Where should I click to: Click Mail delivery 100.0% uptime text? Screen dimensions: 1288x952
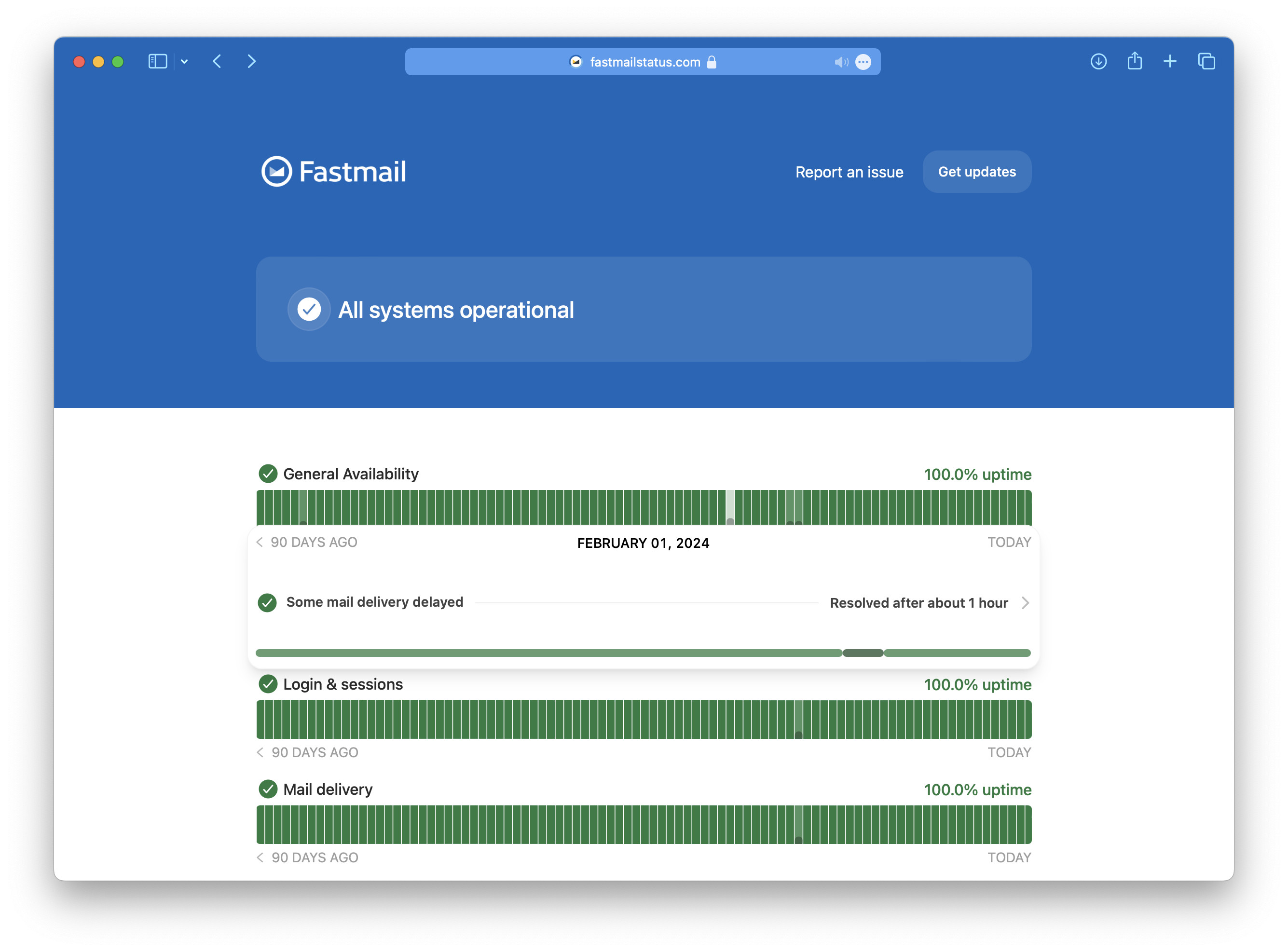[977, 789]
